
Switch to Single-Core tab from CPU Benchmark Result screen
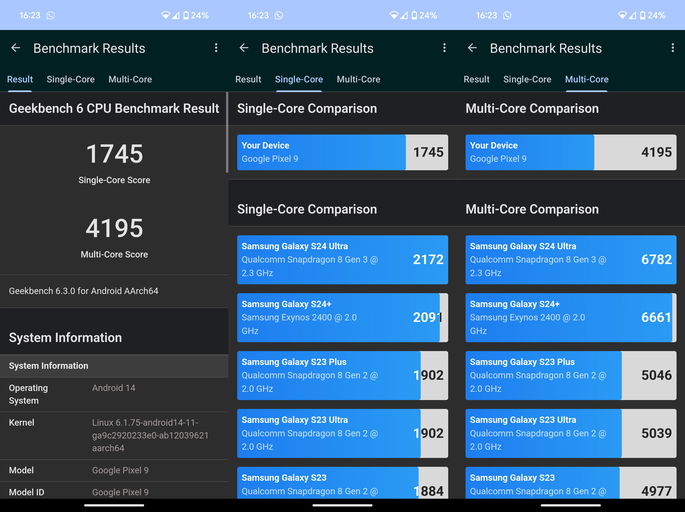pyautogui.click(x=70, y=79)
